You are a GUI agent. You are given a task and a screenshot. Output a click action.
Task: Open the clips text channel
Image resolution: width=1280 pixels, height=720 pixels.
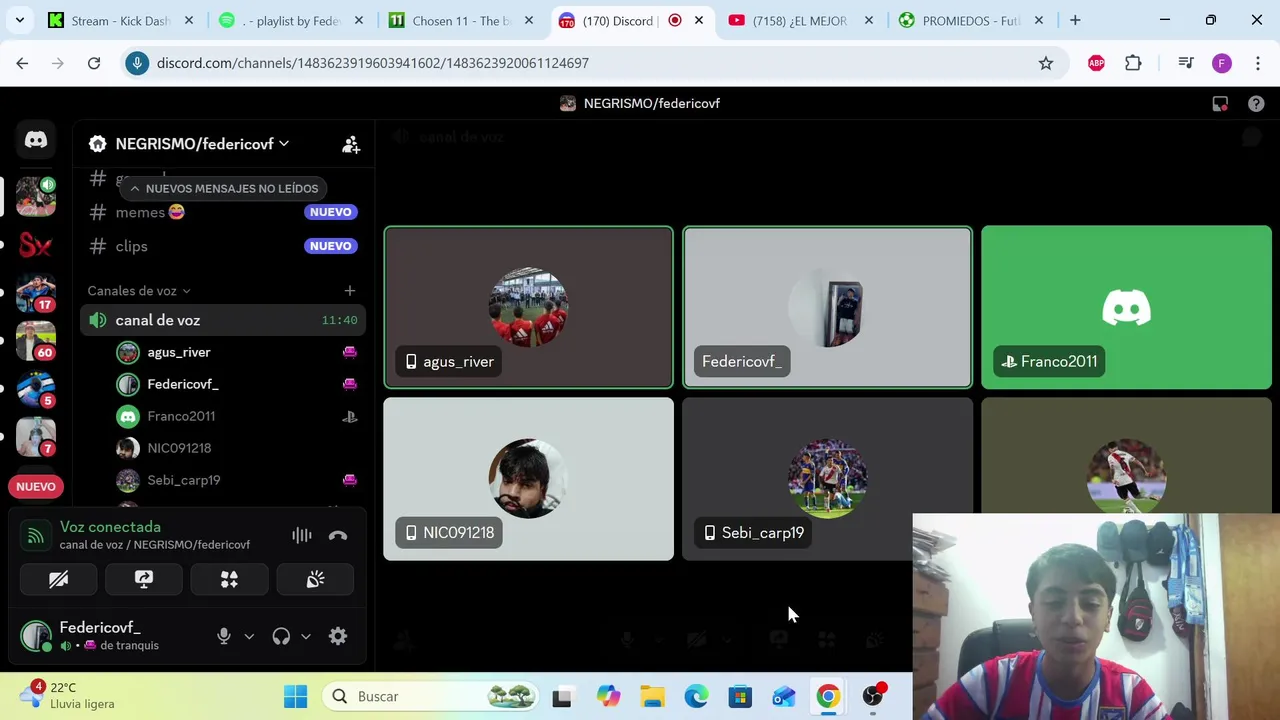click(x=222, y=246)
